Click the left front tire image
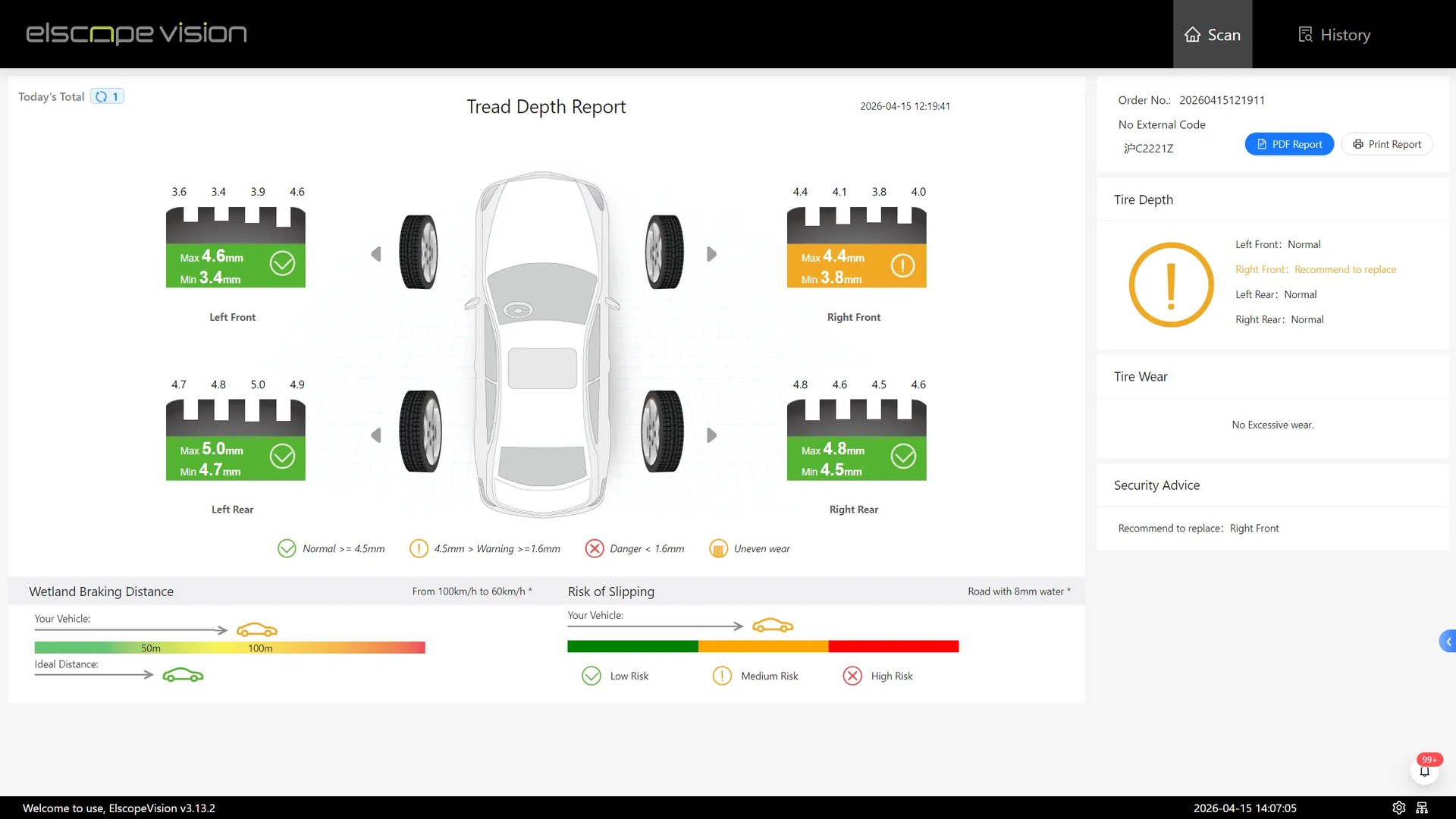 point(419,252)
